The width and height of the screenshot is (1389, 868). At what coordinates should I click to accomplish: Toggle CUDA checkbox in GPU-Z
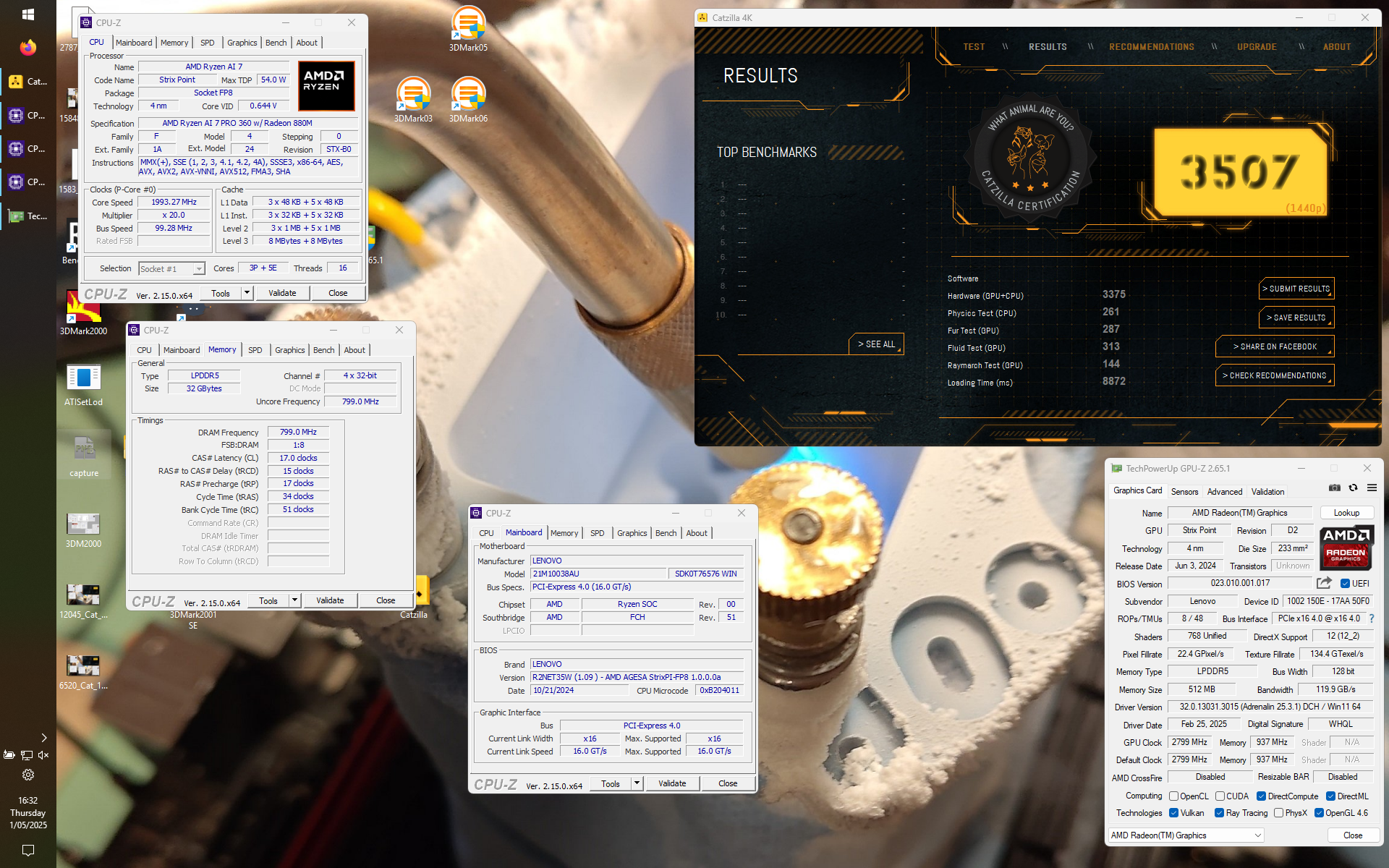(1220, 796)
